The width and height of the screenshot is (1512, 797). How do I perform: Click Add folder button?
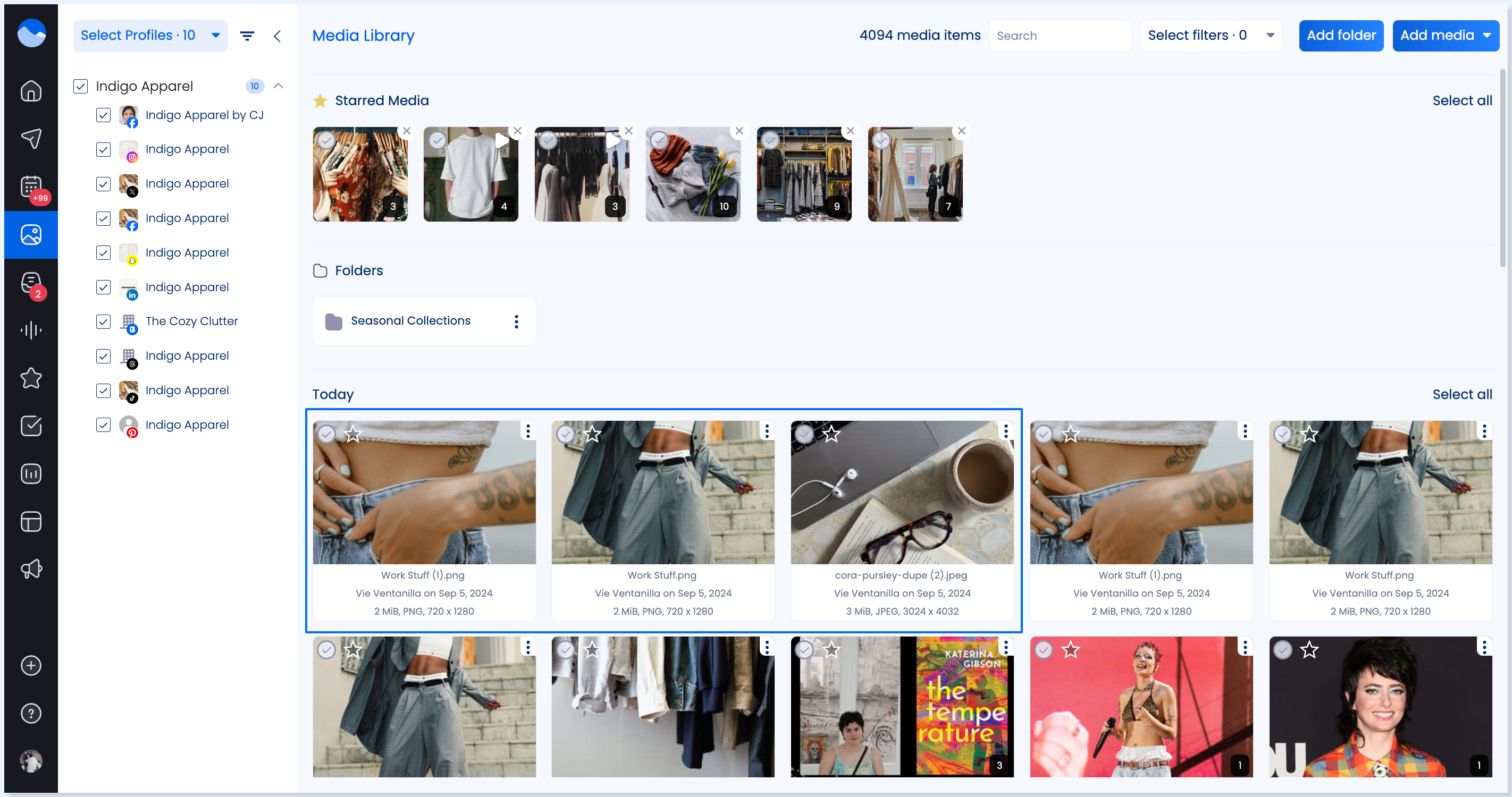(x=1341, y=36)
